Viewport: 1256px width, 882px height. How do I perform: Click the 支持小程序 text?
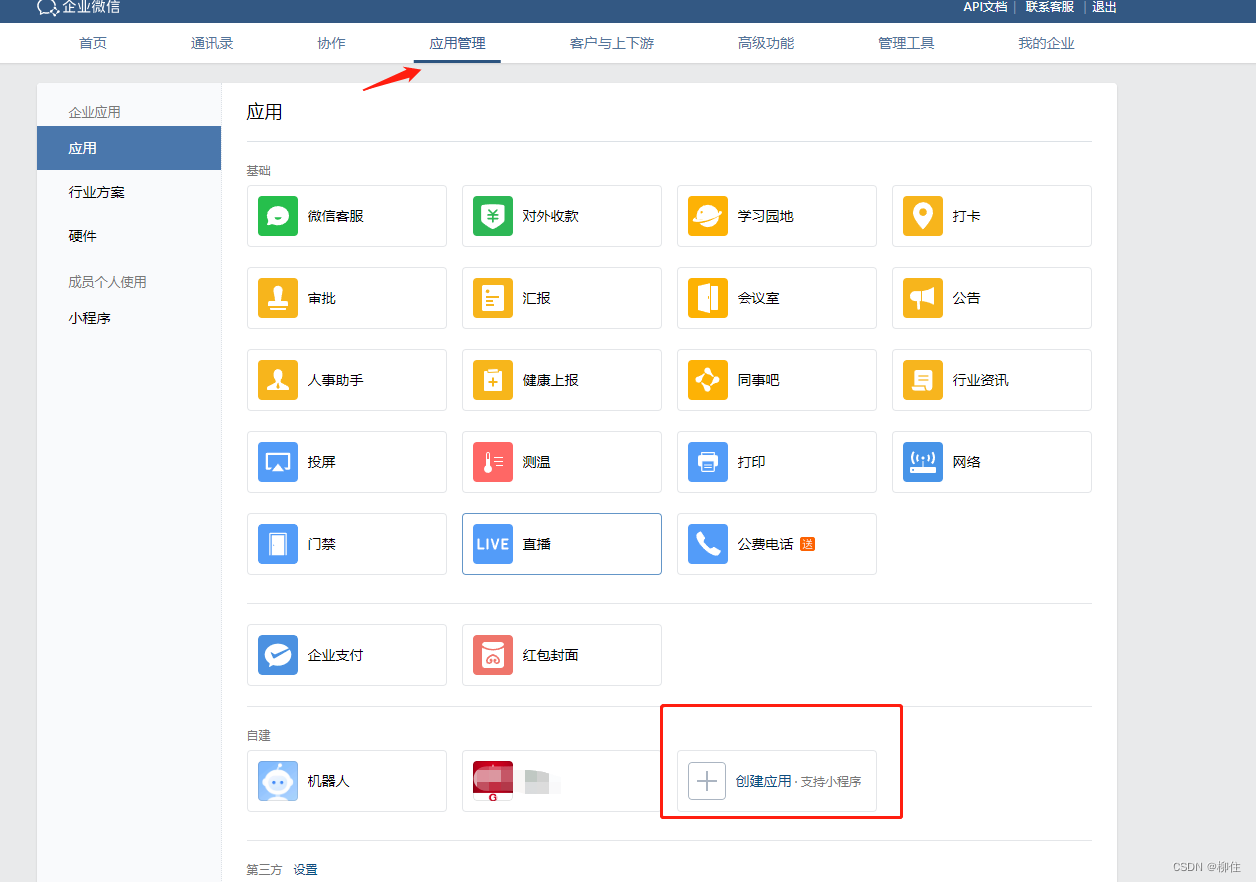[x=831, y=782]
